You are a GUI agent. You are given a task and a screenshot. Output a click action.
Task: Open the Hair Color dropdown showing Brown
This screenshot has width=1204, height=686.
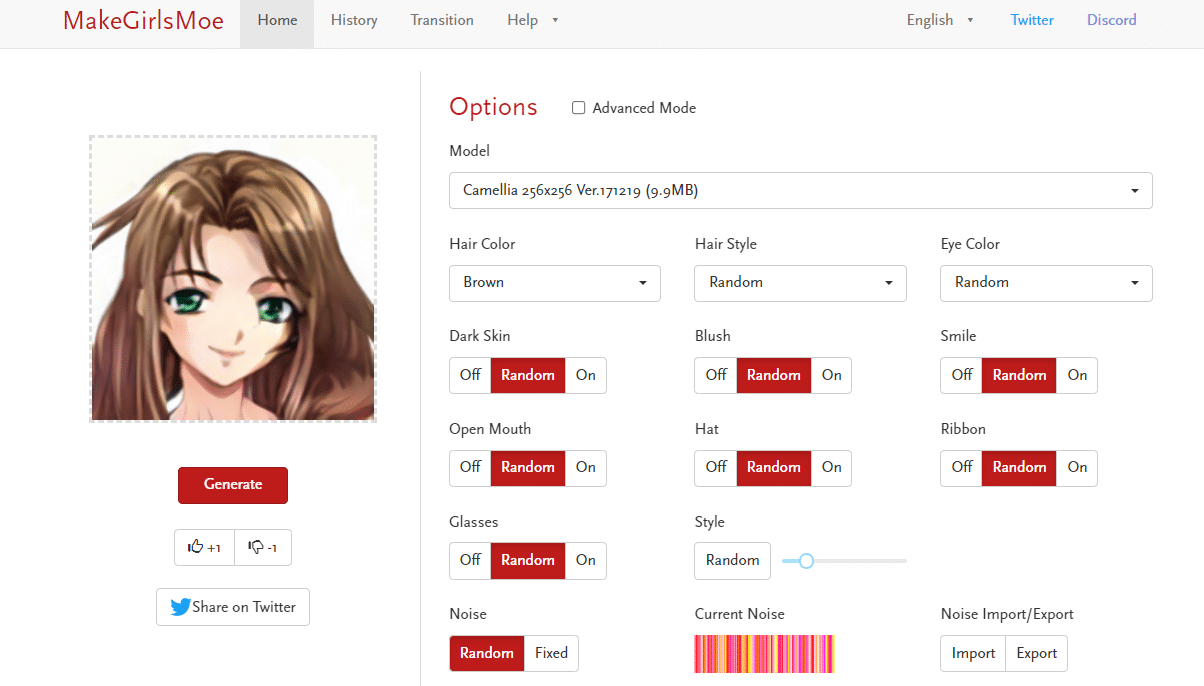[x=554, y=283]
